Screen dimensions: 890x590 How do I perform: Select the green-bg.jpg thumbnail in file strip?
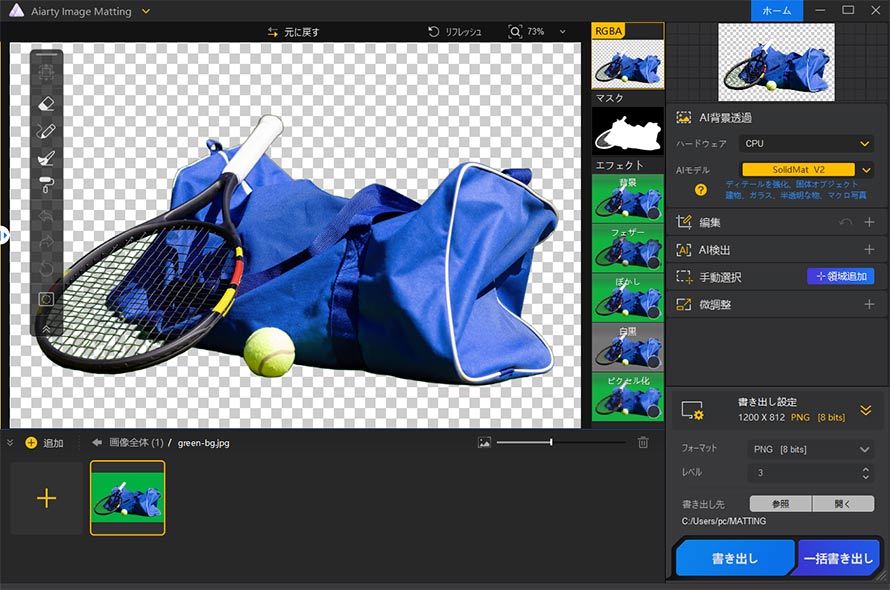click(127, 498)
